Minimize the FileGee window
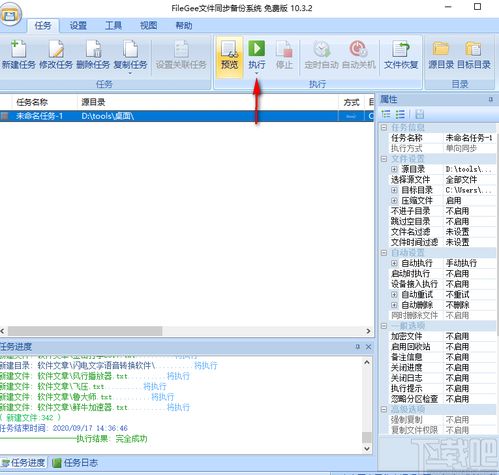The height and width of the screenshot is (475, 499). pyautogui.click(x=448, y=7)
